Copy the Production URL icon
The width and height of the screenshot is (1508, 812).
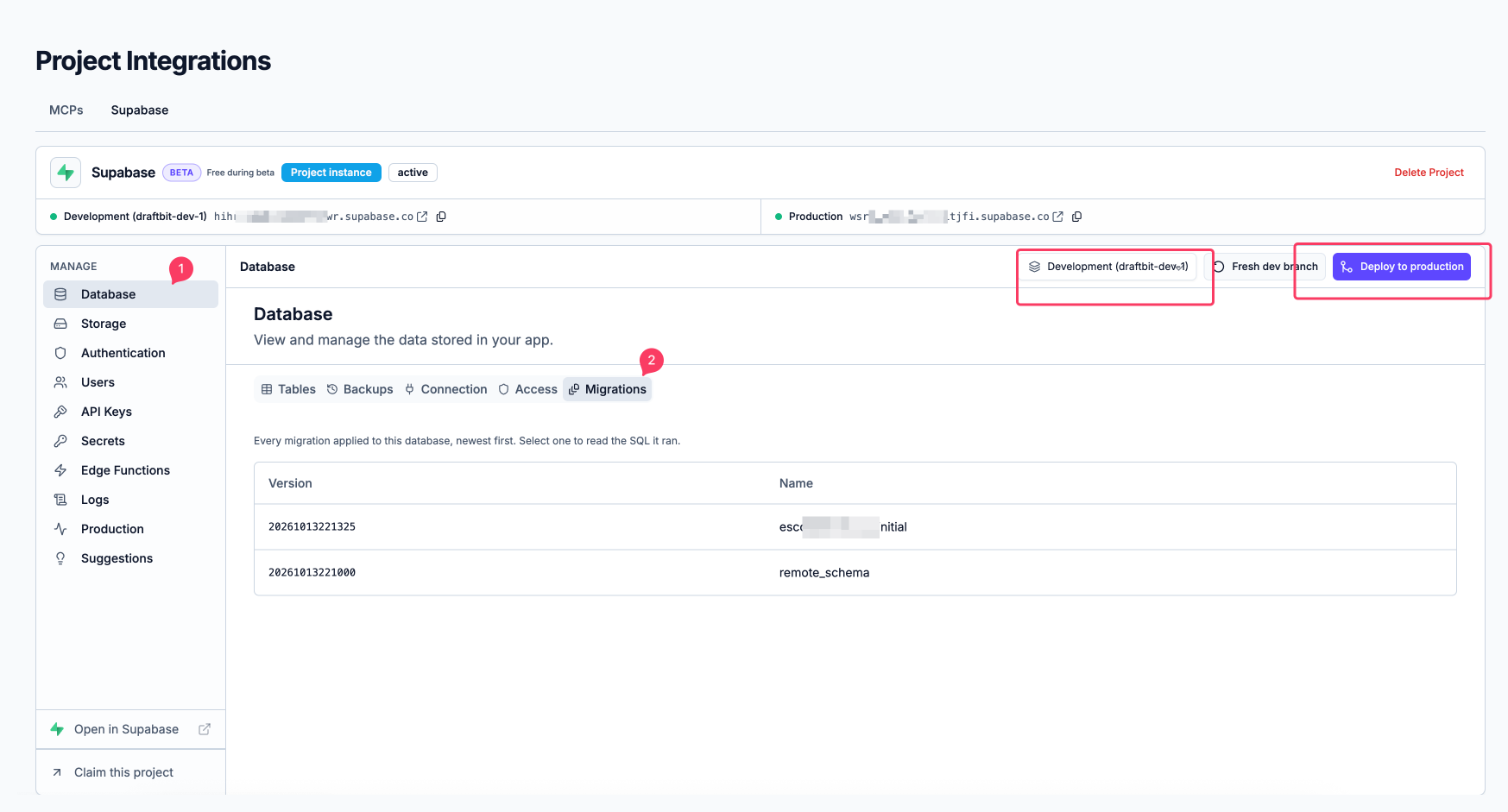click(1076, 217)
